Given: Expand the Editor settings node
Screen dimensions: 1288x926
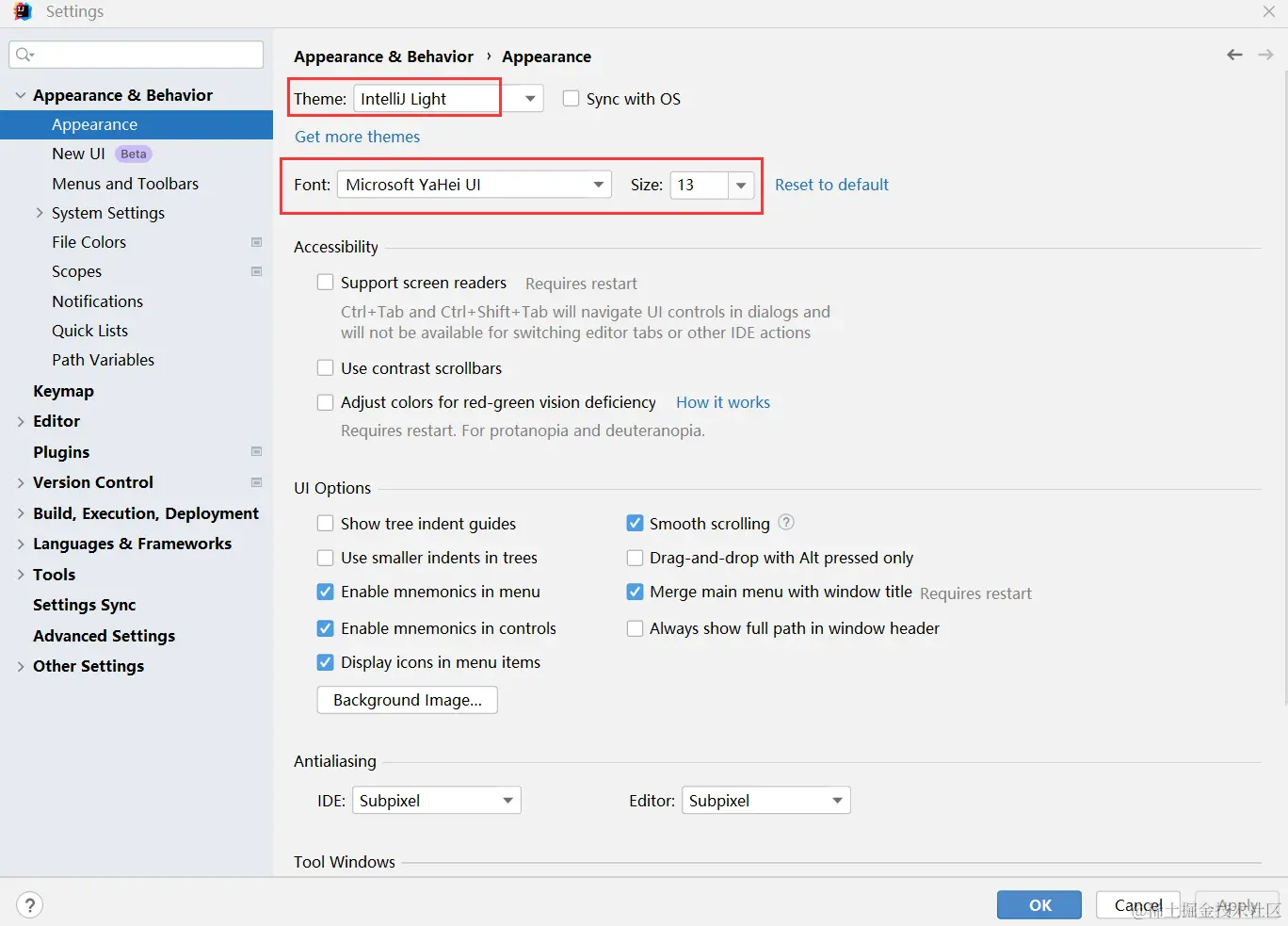Looking at the screenshot, I should click(20, 421).
